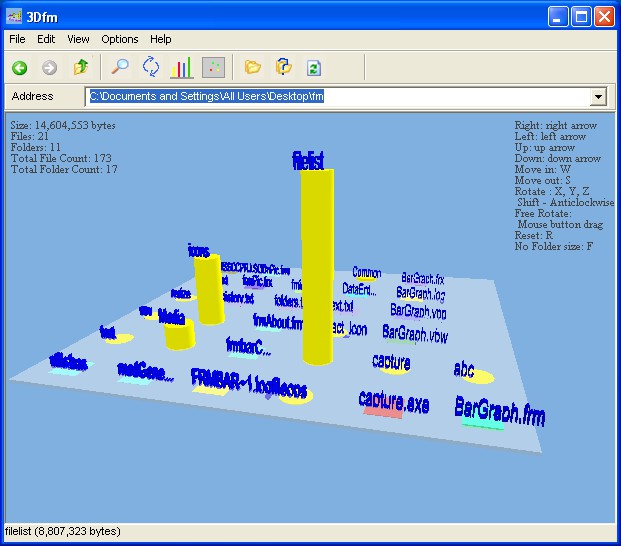Open the Options menu
Viewport: 621px width, 546px height.
pyautogui.click(x=120, y=39)
